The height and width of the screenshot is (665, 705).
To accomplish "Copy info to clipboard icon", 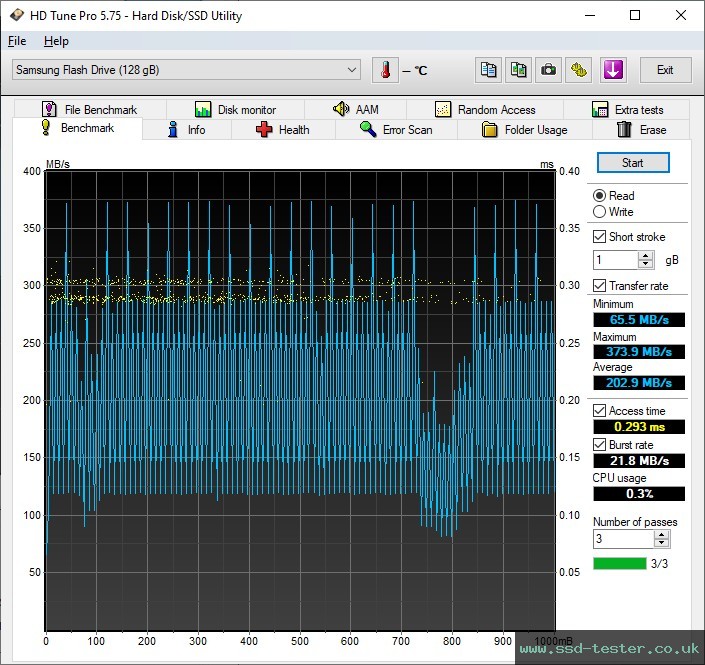I will (488, 70).
